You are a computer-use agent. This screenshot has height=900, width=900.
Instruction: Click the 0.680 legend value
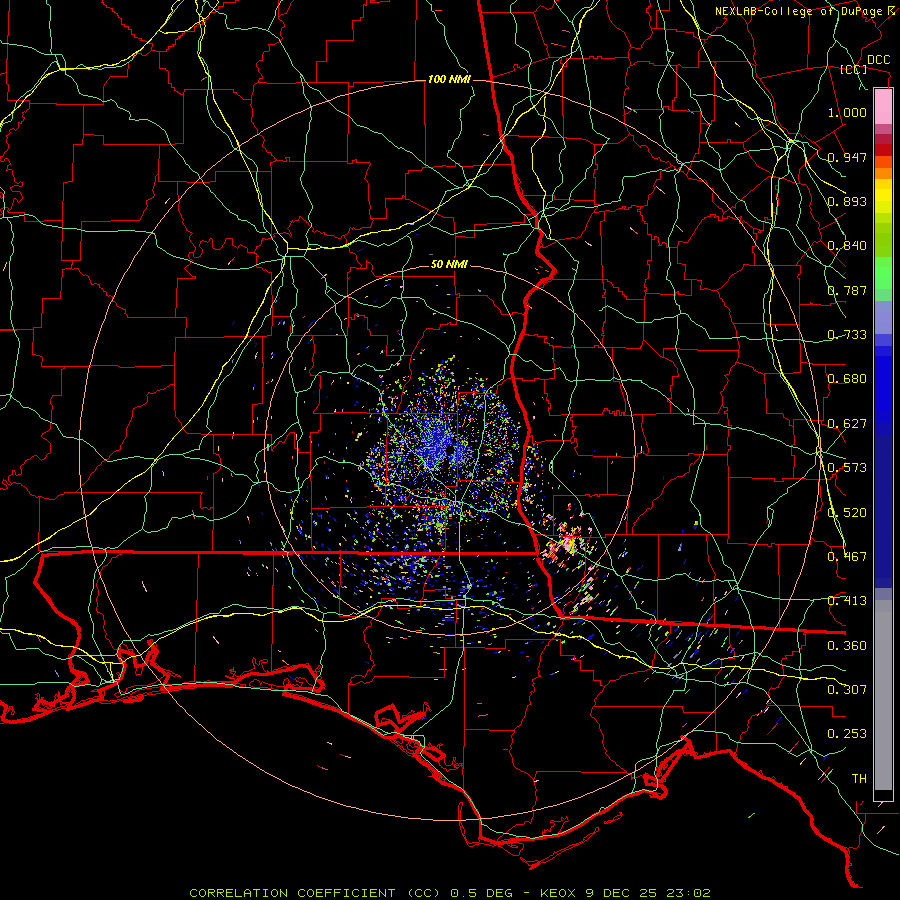(847, 378)
